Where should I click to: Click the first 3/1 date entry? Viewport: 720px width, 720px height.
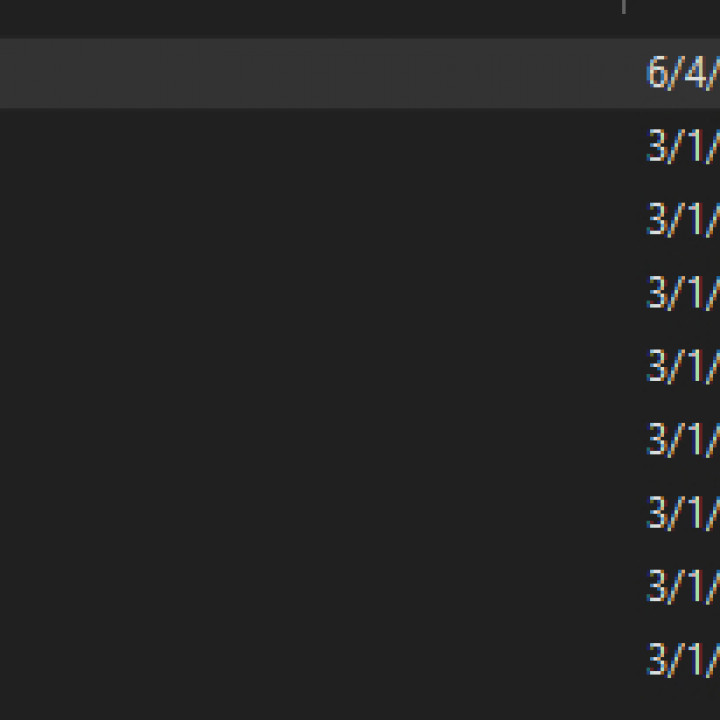point(682,147)
